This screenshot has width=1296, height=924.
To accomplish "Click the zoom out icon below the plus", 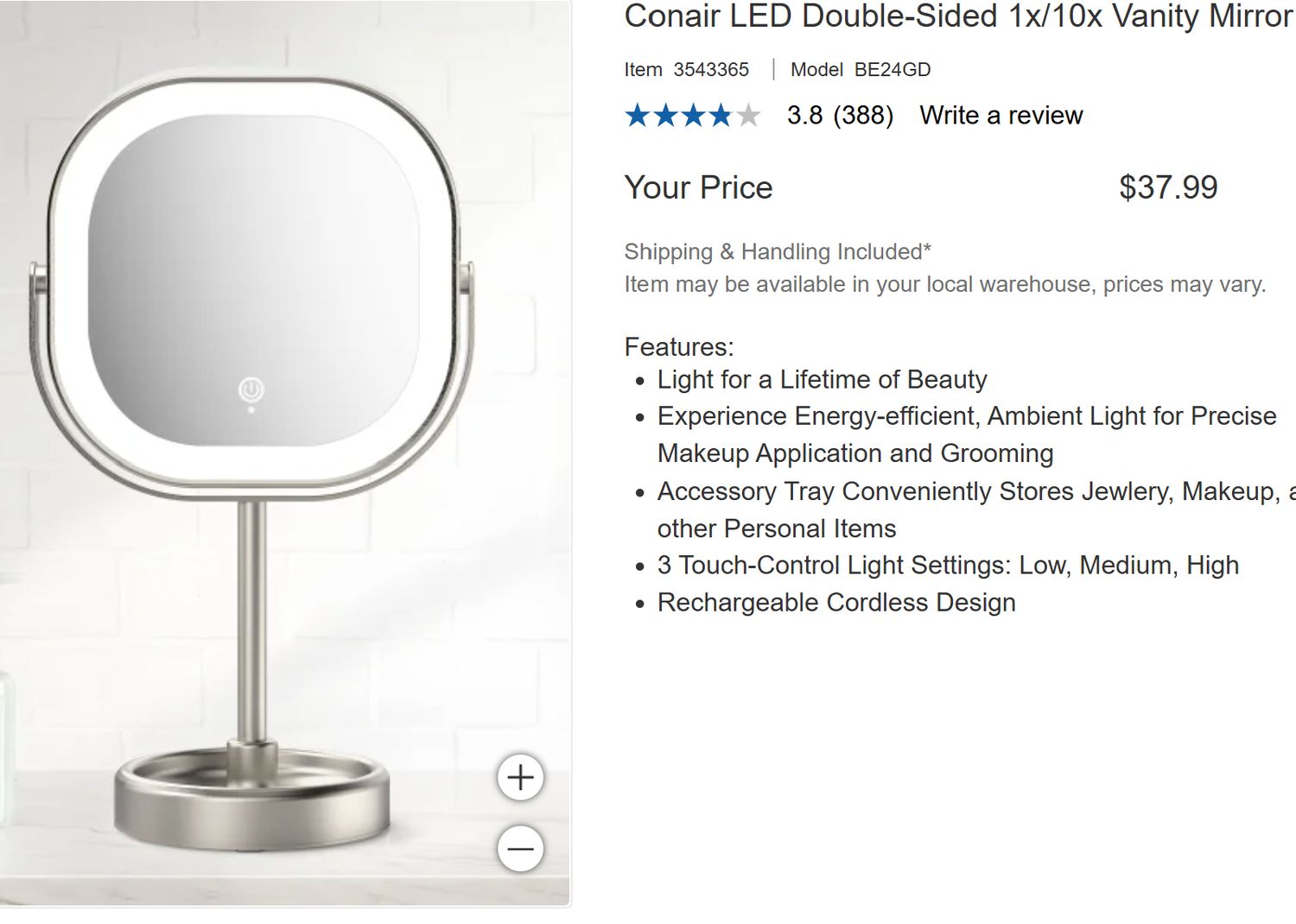I will coord(519,849).
